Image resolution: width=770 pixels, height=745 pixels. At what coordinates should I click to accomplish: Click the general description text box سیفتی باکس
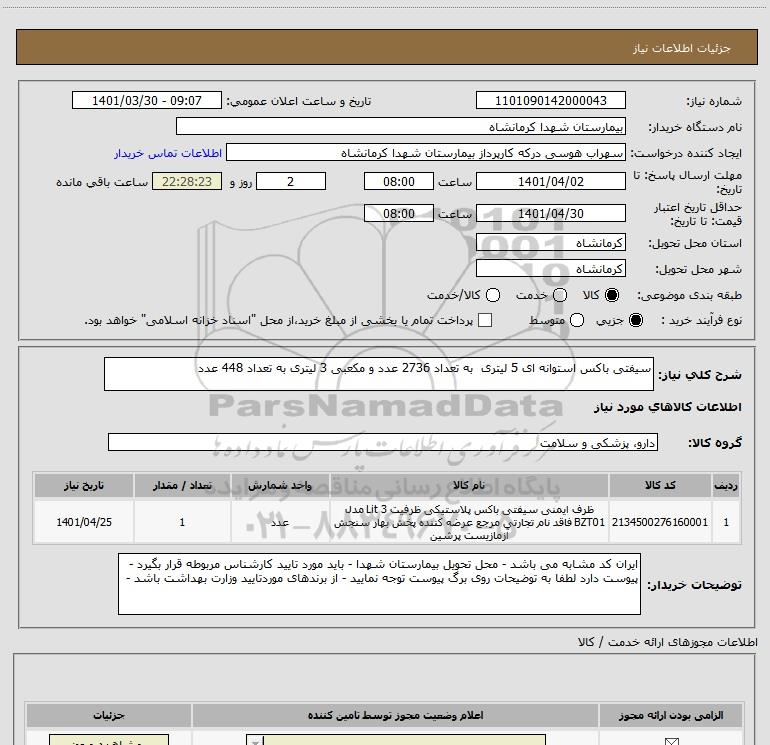click(x=379, y=374)
